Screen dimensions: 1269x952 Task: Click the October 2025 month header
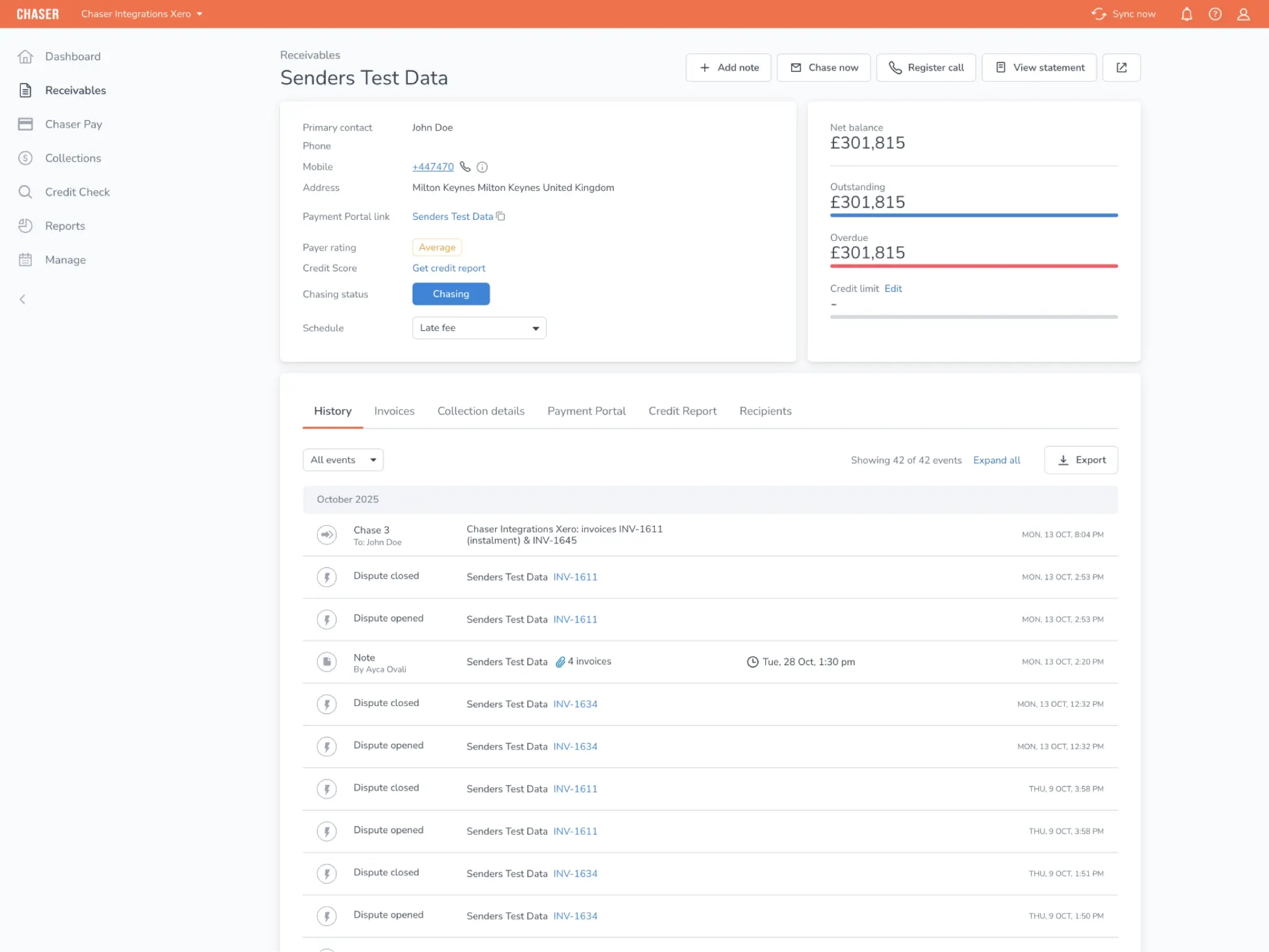[x=710, y=500]
